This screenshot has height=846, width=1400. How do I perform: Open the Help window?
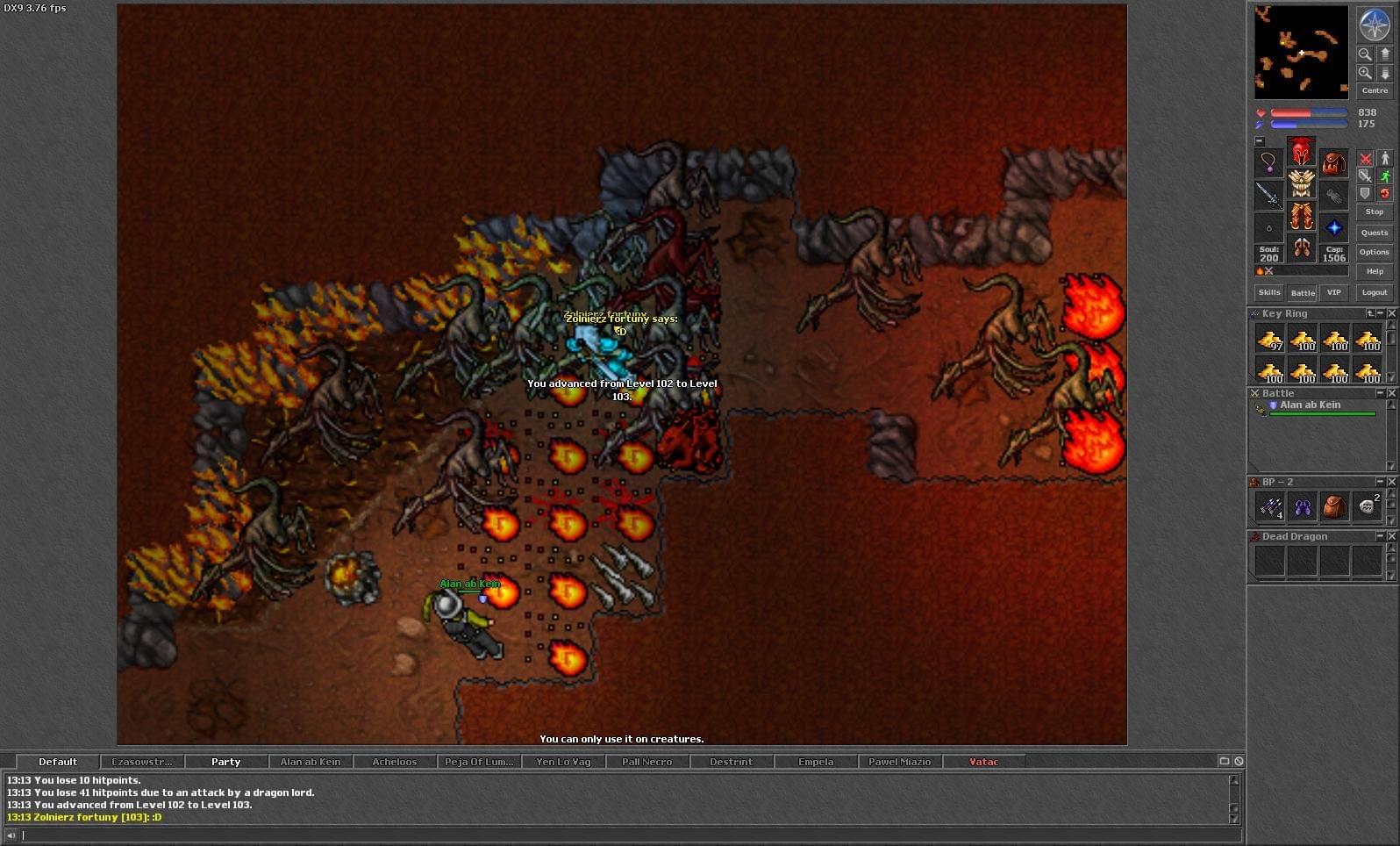(x=1375, y=271)
